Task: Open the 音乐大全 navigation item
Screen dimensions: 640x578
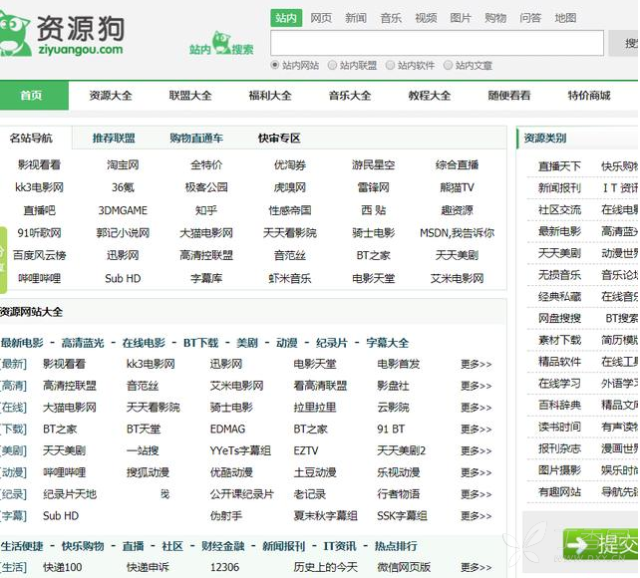Action: pyautogui.click(x=350, y=96)
